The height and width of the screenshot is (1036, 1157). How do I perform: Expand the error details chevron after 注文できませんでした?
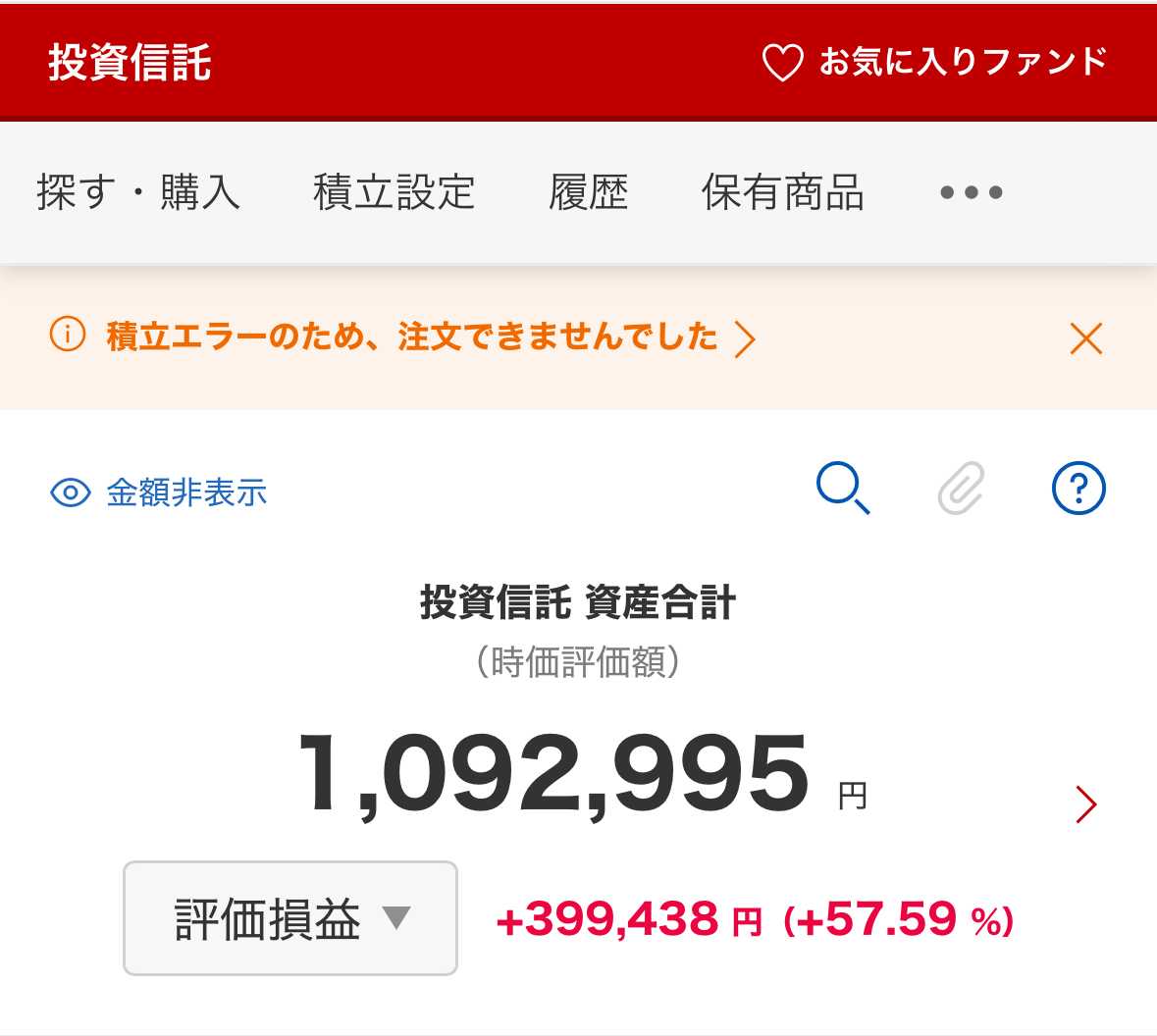coord(746,339)
